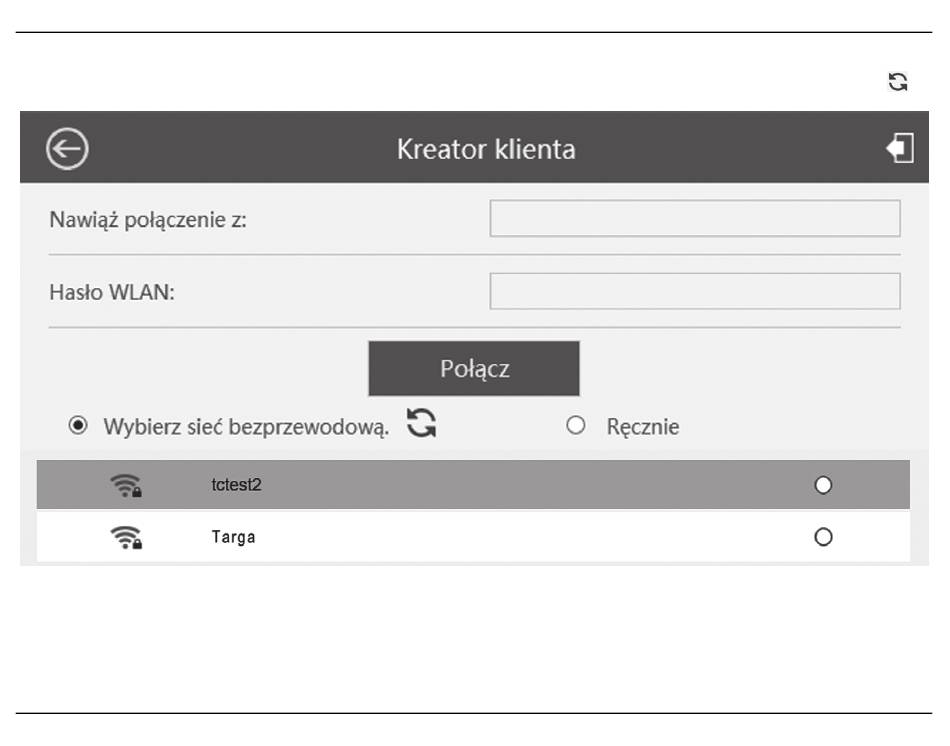Image resolution: width=950 pixels, height=746 pixels.
Task: Click the Wybierz sieć bezprzewodową label
Action: (x=246, y=427)
